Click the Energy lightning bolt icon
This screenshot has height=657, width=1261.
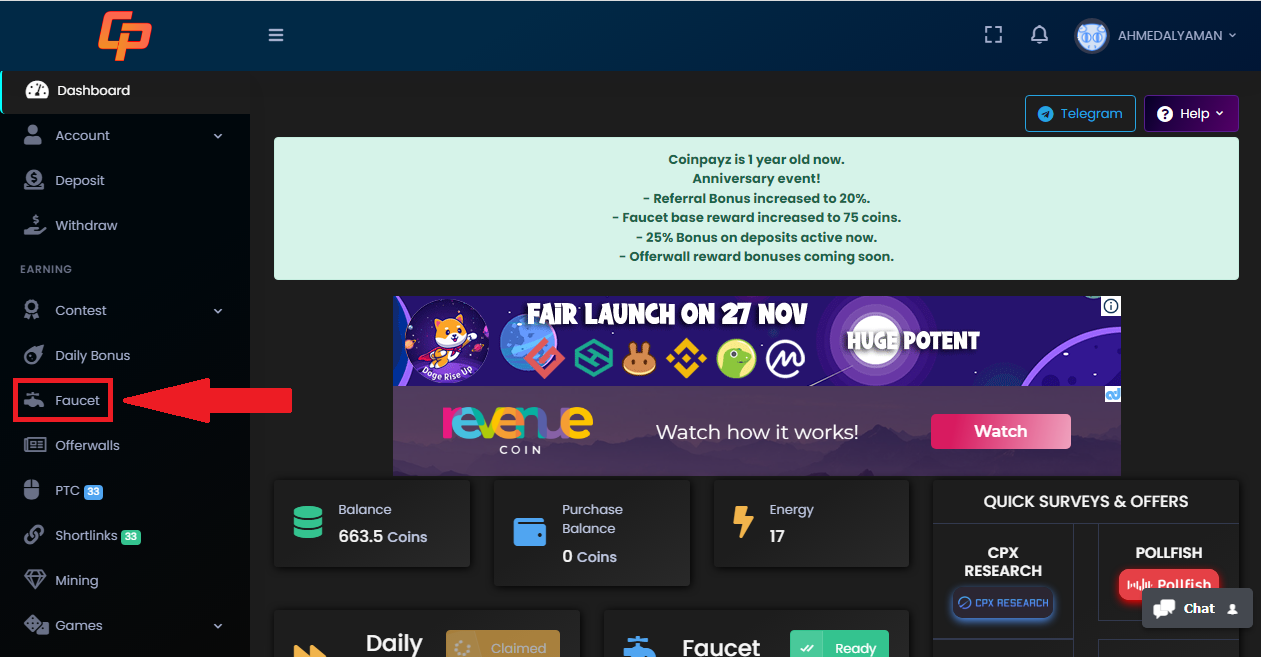click(743, 522)
